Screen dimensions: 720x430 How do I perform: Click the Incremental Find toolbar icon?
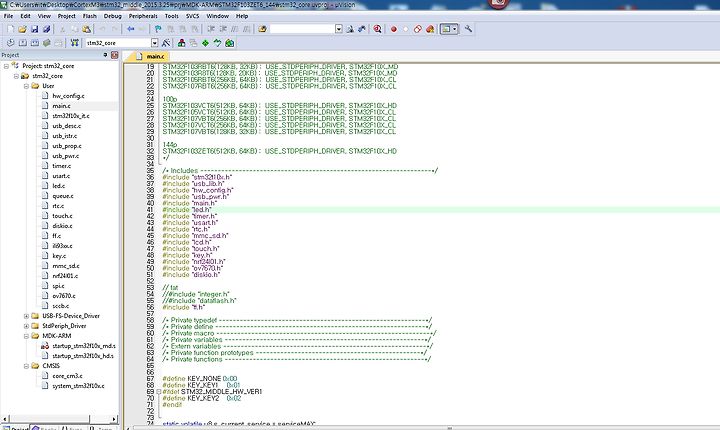tap(362, 29)
